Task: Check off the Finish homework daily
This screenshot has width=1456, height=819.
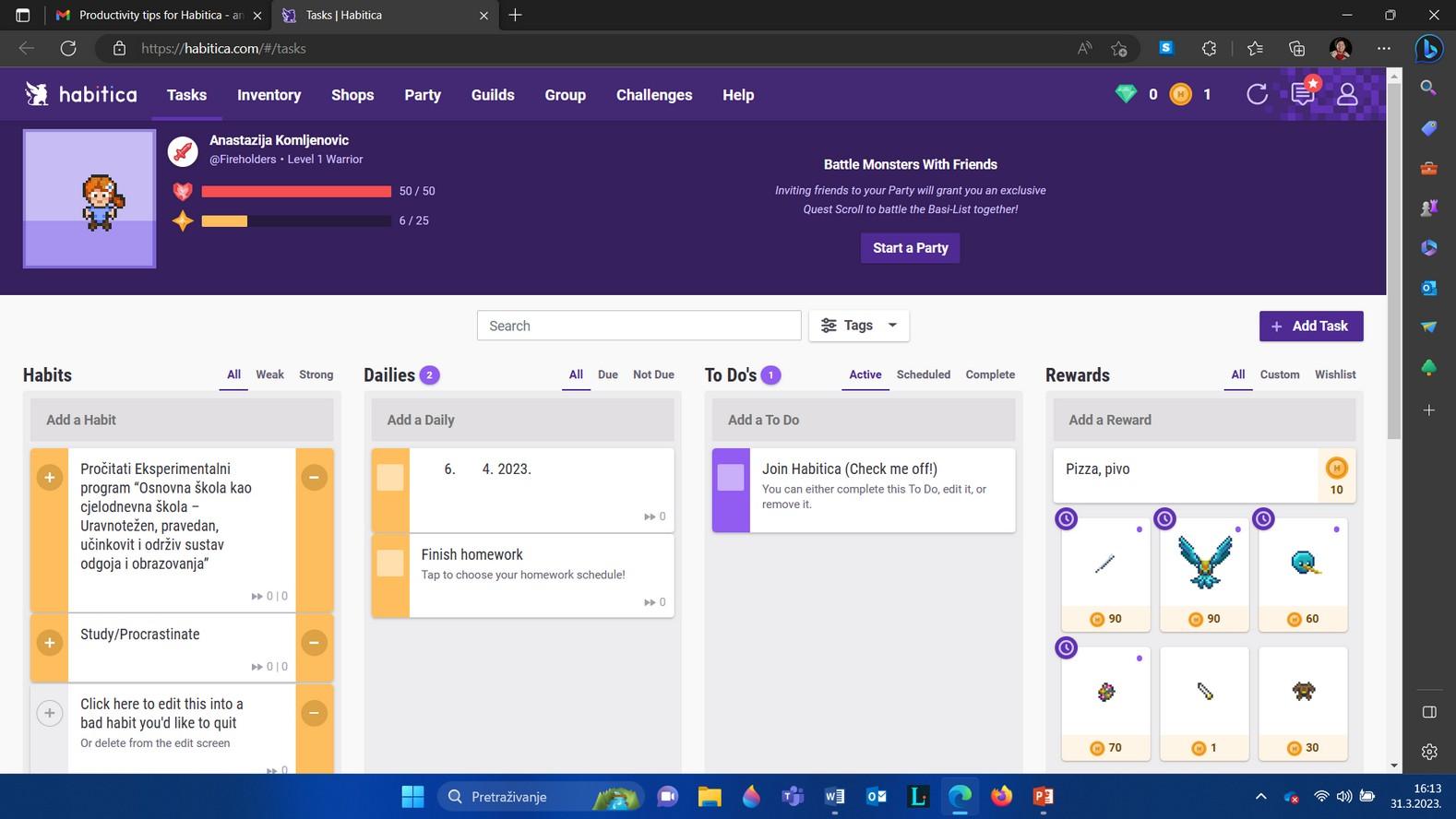Action: pos(390,563)
